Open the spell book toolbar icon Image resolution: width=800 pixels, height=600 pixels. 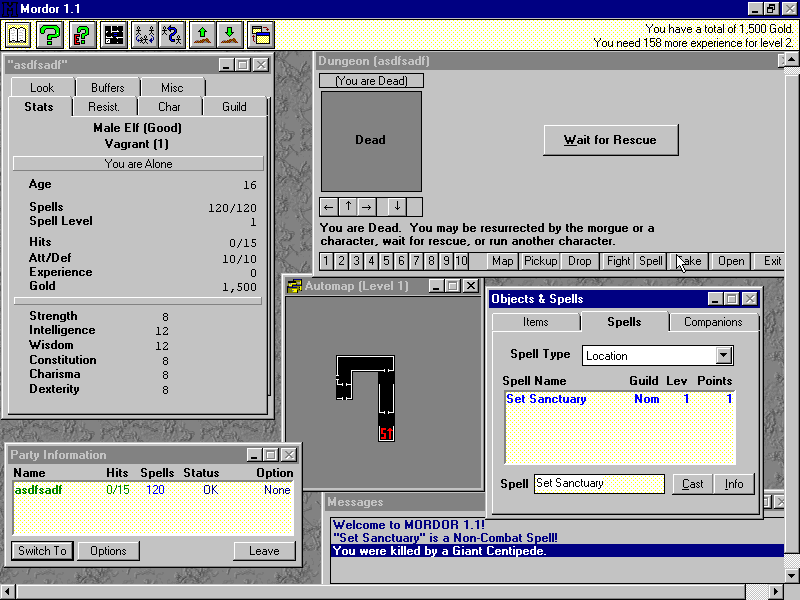coord(18,35)
